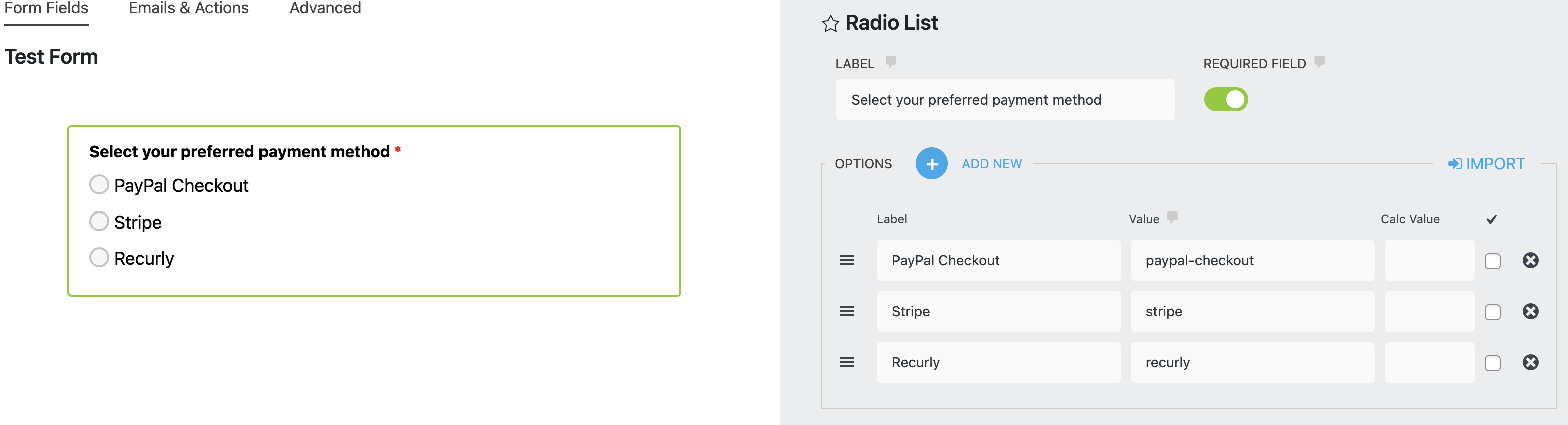Grab the drag handle for the Recurly row

[846, 362]
